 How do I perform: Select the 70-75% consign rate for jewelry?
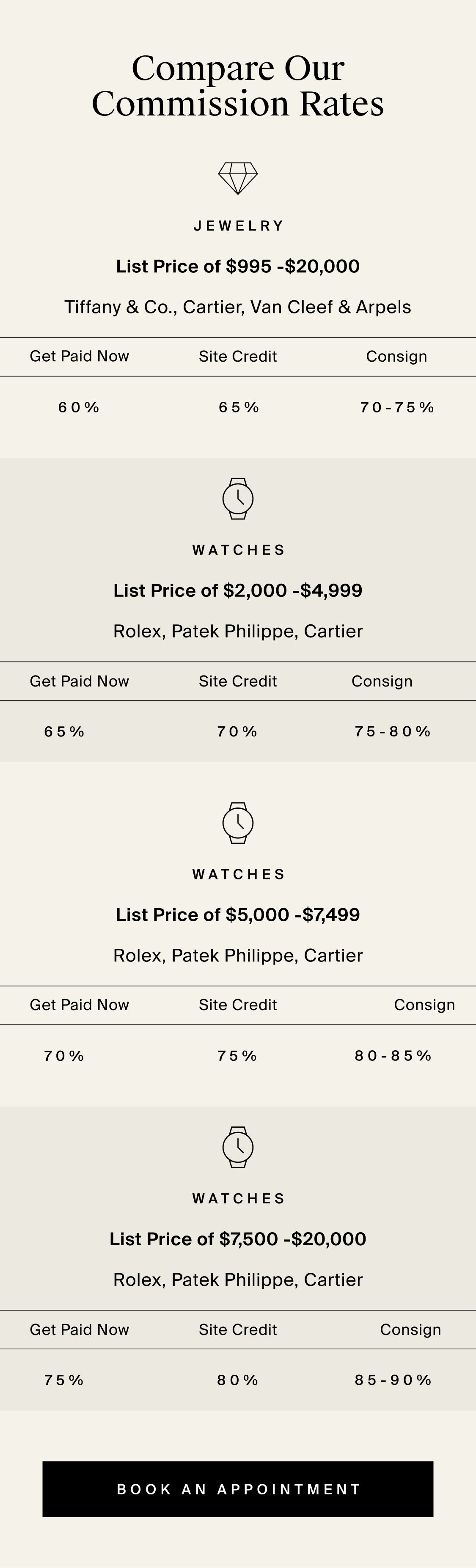click(397, 407)
